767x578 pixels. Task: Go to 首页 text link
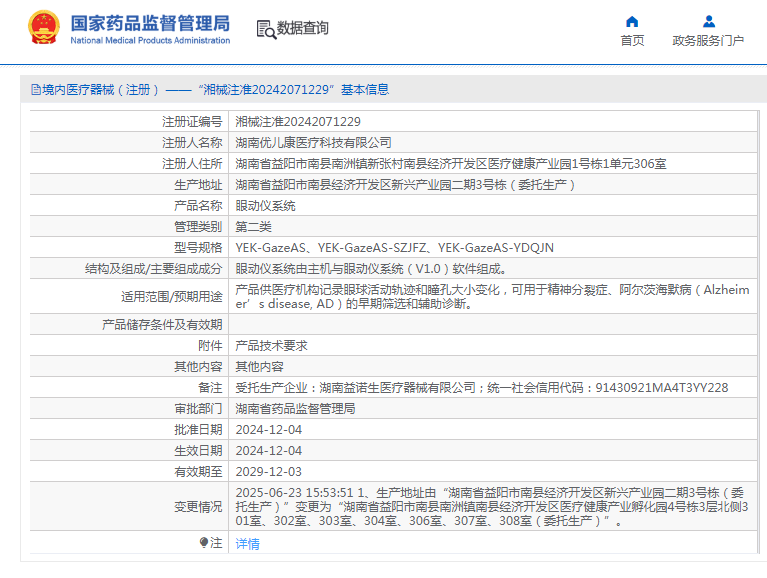632,41
